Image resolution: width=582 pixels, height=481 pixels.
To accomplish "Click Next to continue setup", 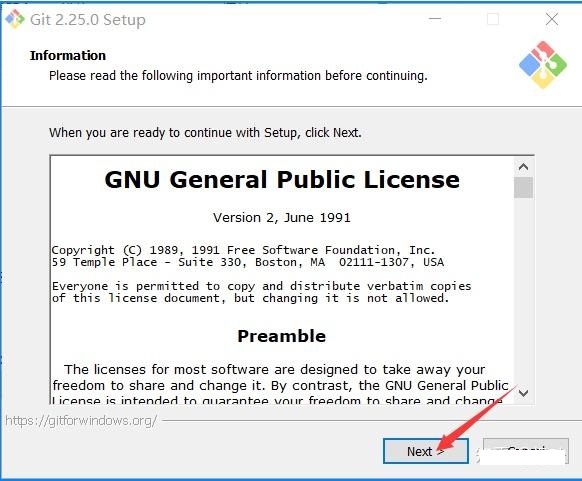I will [x=426, y=451].
